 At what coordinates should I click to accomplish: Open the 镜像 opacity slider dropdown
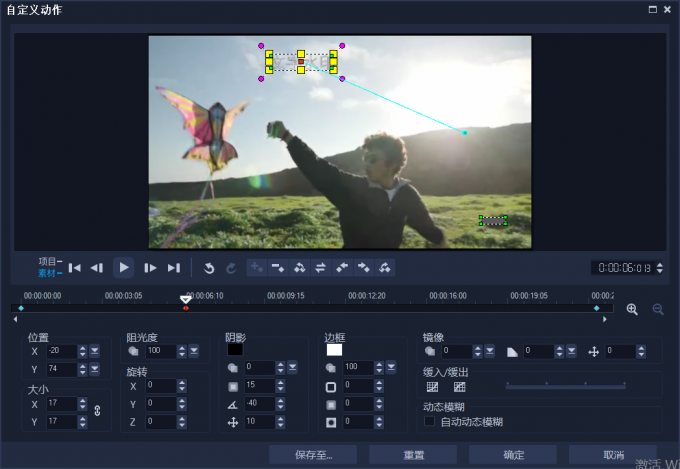click(490, 351)
